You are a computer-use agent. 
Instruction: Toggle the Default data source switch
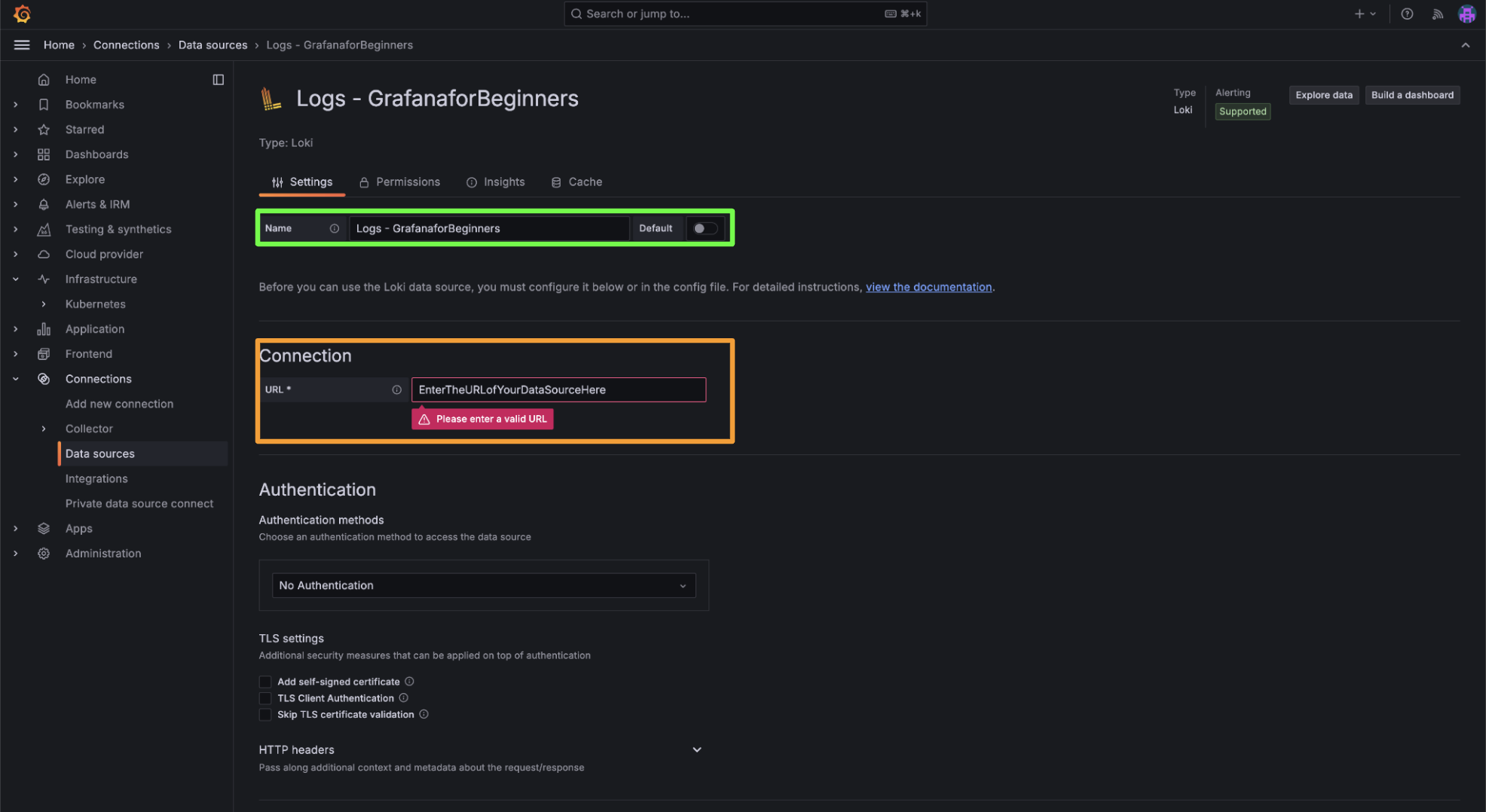705,228
